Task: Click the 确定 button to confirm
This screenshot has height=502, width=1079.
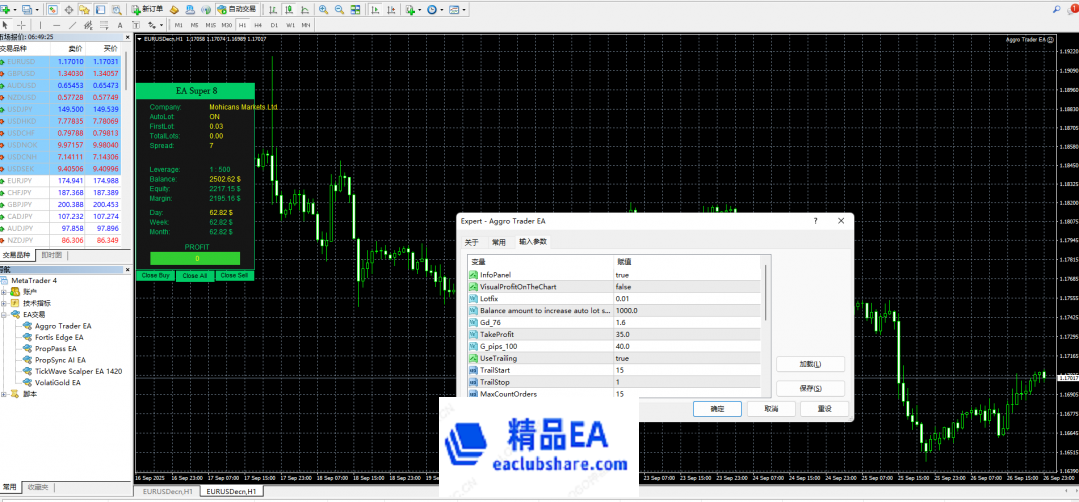Action: coord(717,409)
